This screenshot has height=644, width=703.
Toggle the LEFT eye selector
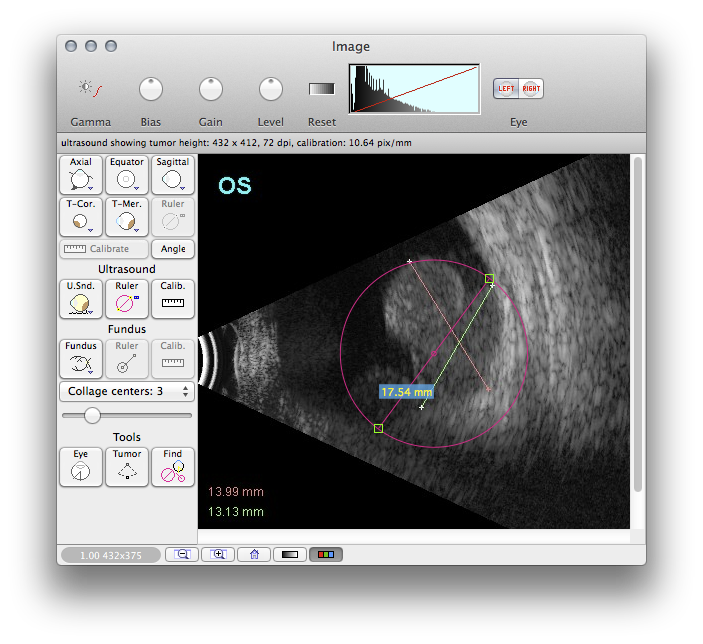[x=507, y=89]
